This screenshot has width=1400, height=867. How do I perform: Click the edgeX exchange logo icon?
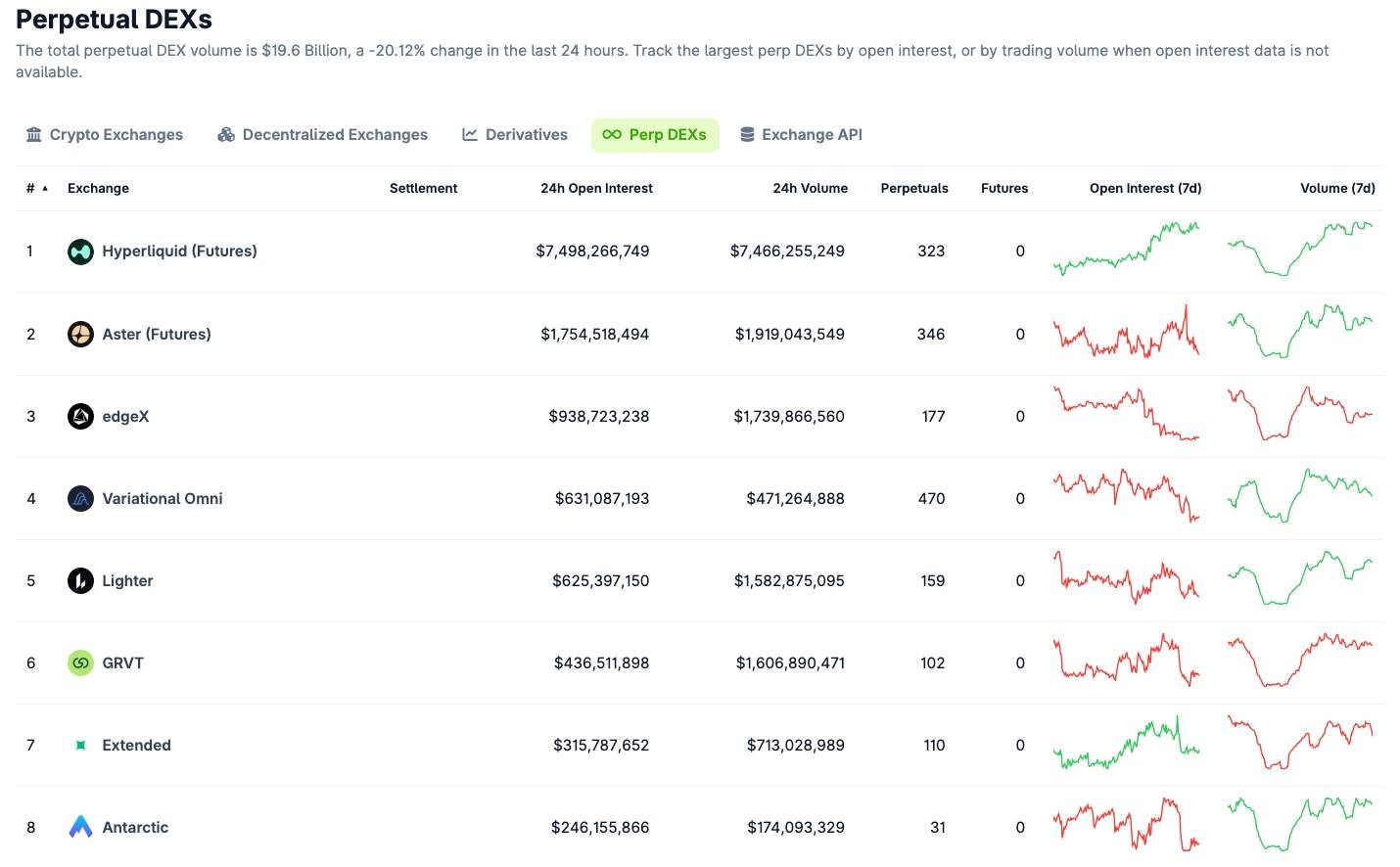[x=80, y=416]
